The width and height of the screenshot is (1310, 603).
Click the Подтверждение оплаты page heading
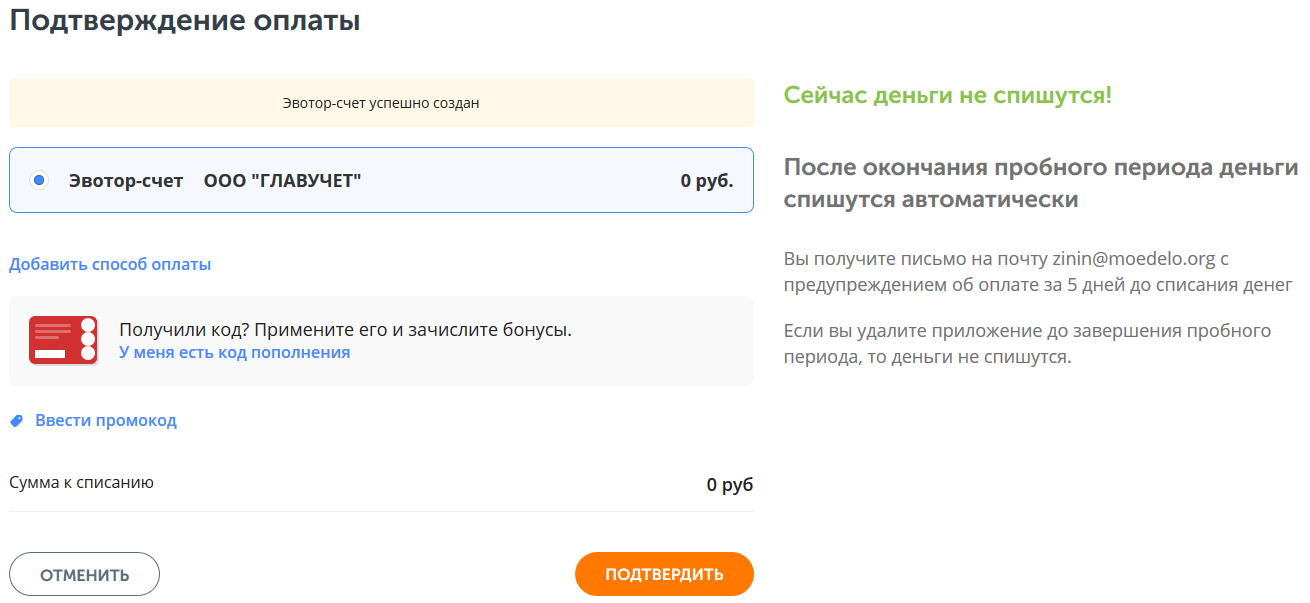pyautogui.click(x=185, y=21)
